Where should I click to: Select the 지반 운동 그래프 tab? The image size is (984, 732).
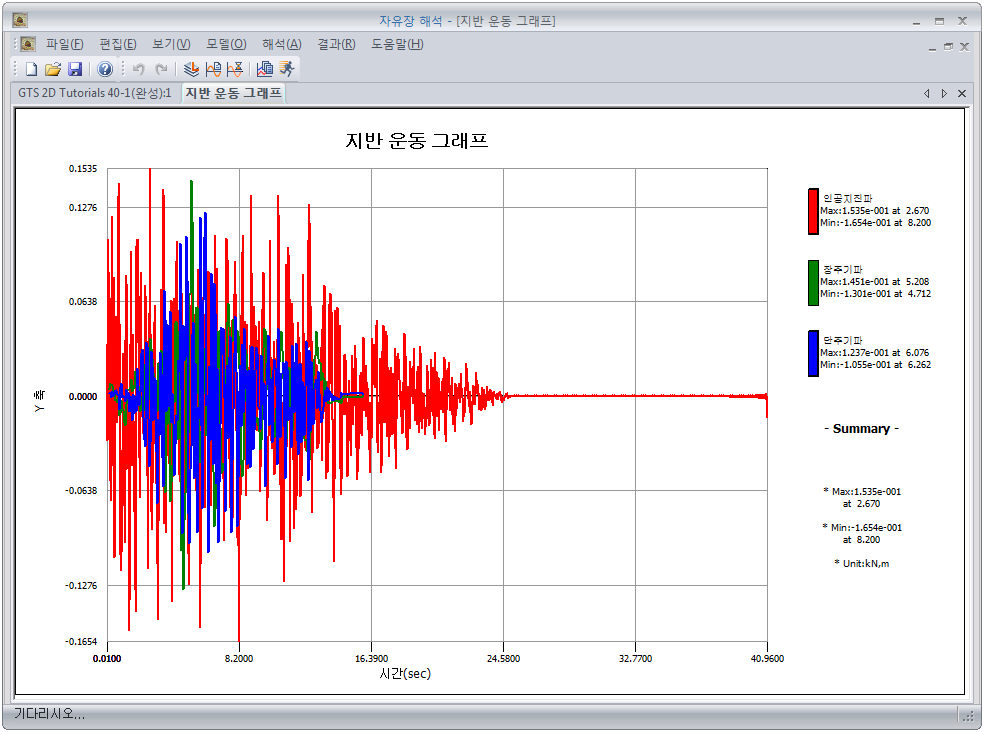tap(233, 93)
